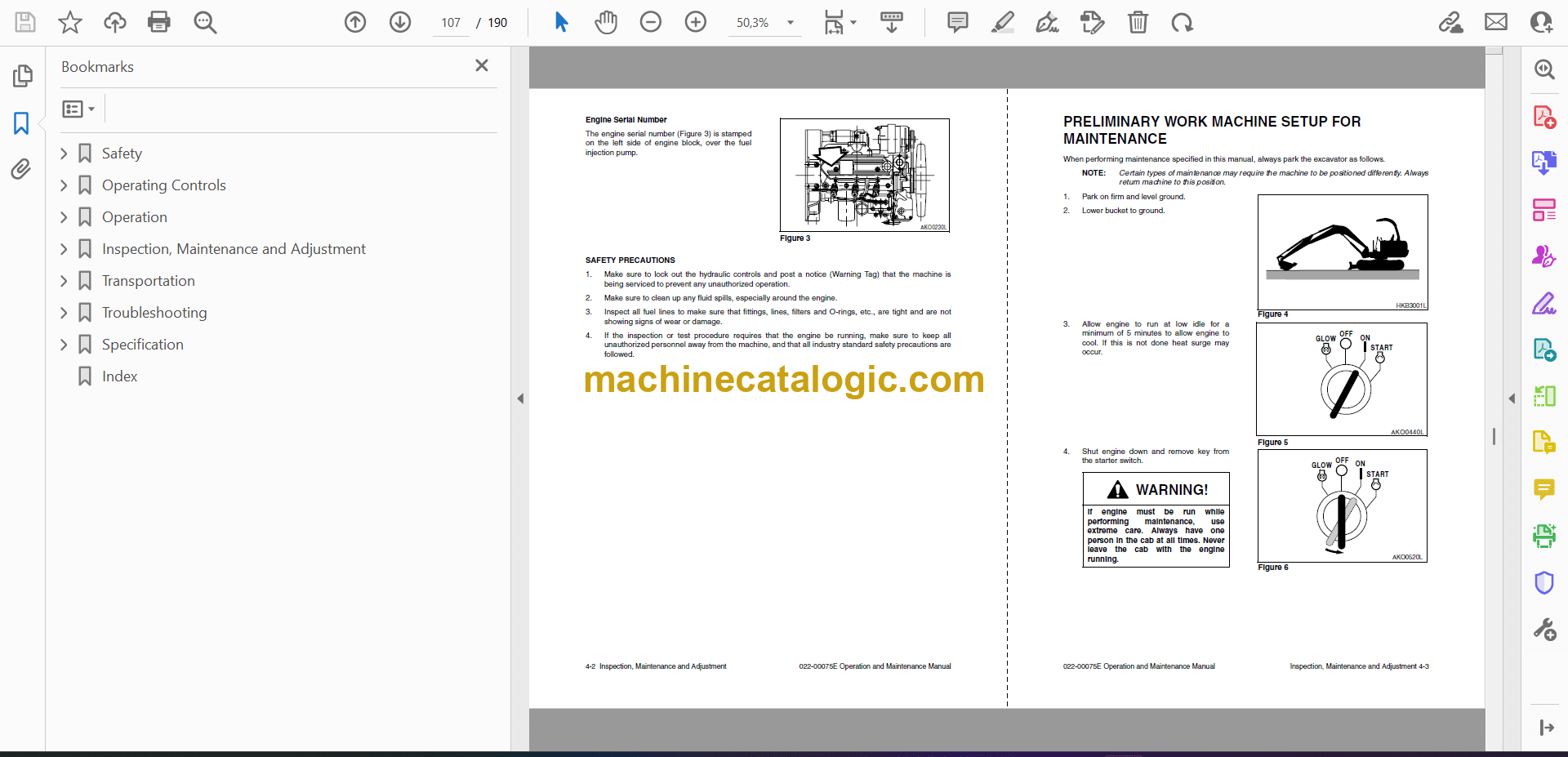Viewport: 1568px width, 757px height.
Task: Click the Print file icon
Action: (x=158, y=22)
